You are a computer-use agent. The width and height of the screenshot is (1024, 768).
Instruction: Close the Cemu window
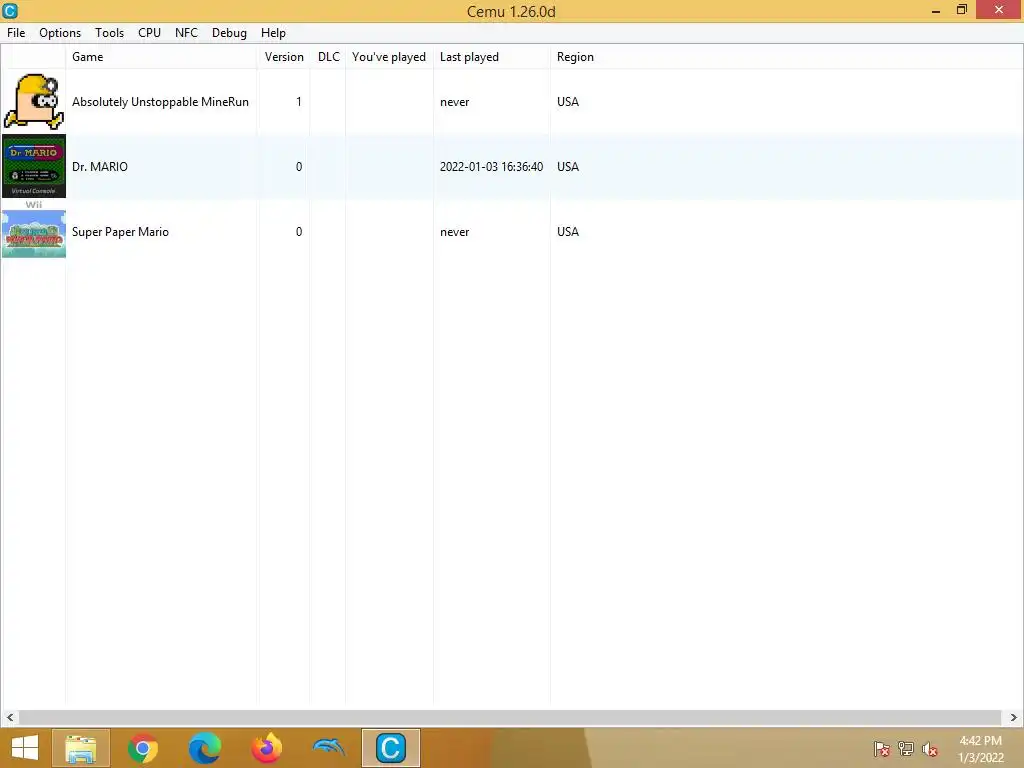point(999,10)
